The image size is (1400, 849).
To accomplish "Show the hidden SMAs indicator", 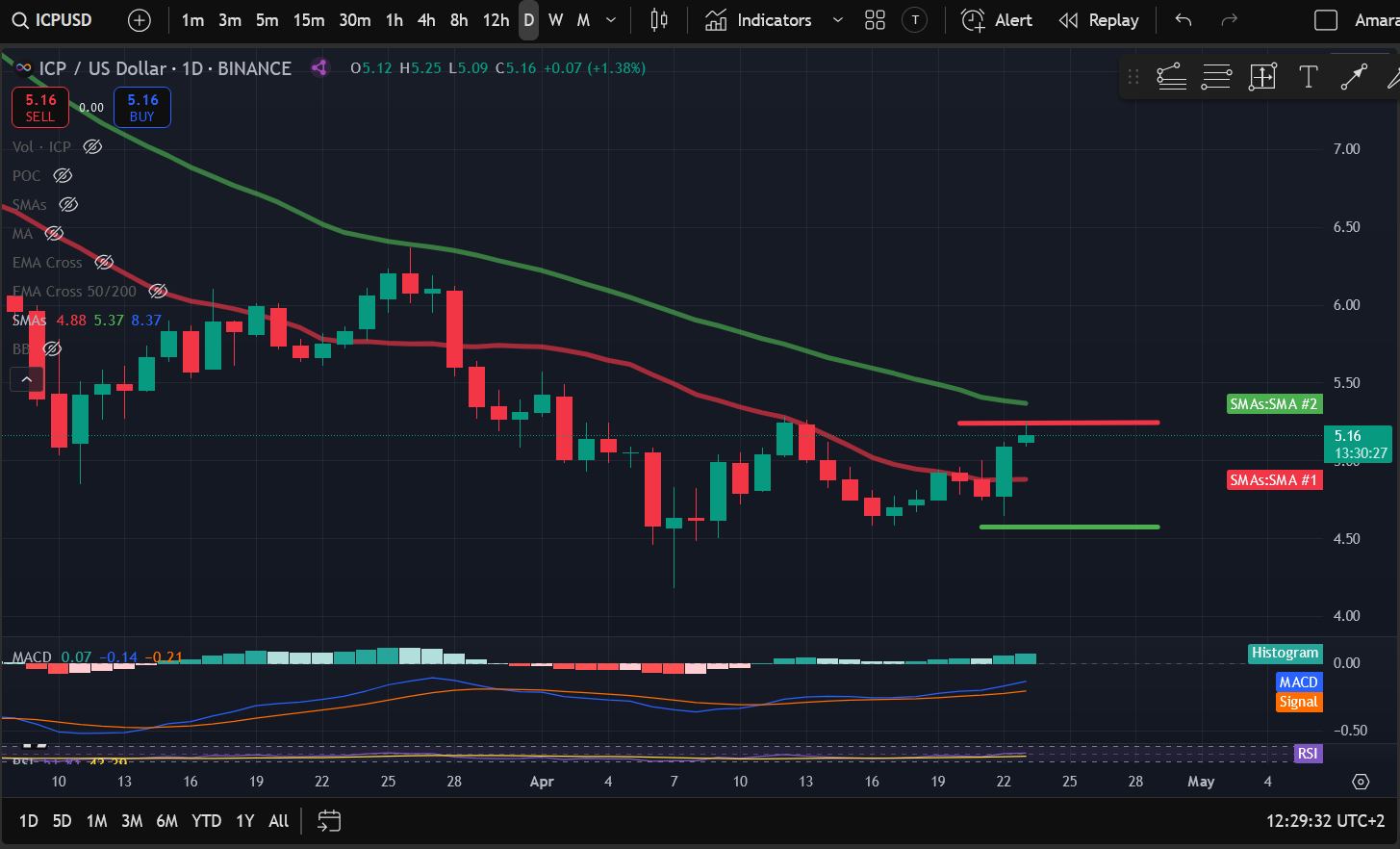I will 68,204.
